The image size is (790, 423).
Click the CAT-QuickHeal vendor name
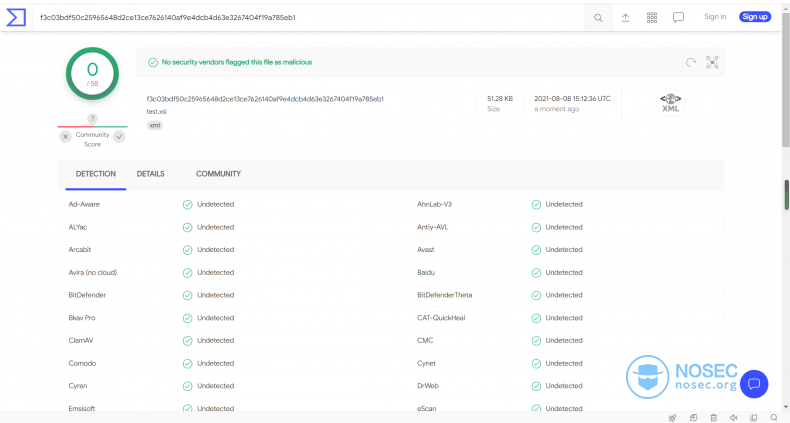tap(441, 318)
